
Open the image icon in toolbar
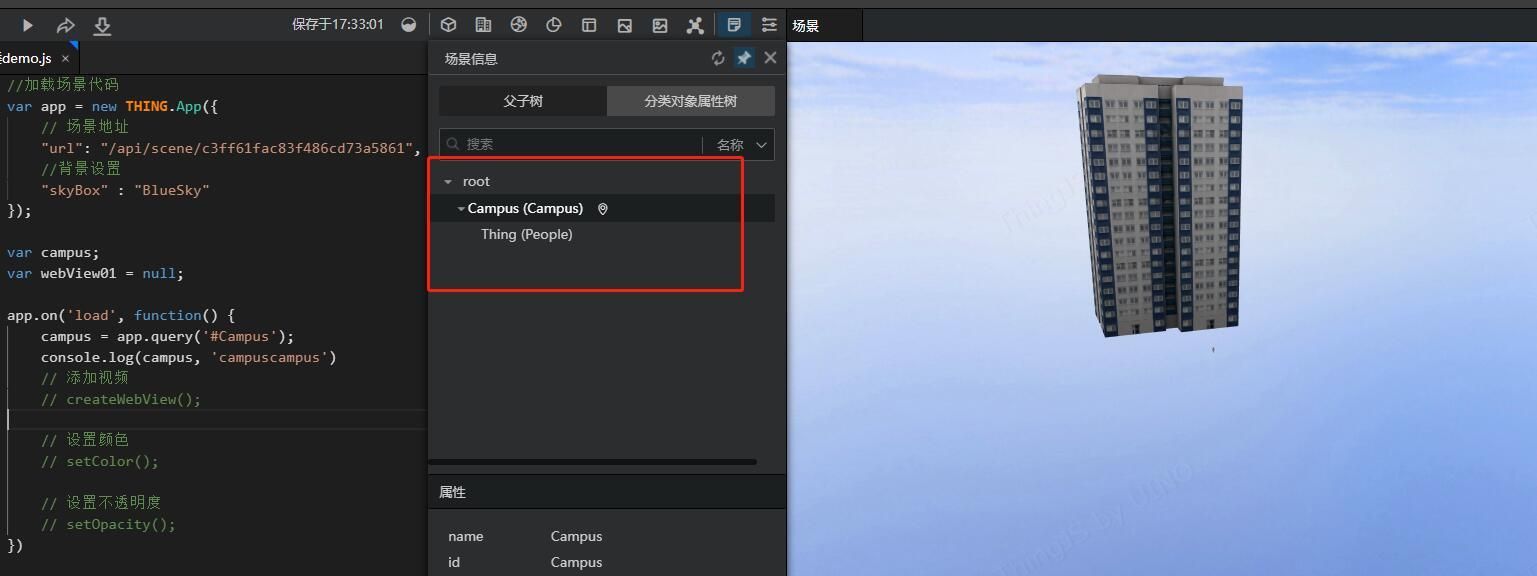(x=624, y=25)
